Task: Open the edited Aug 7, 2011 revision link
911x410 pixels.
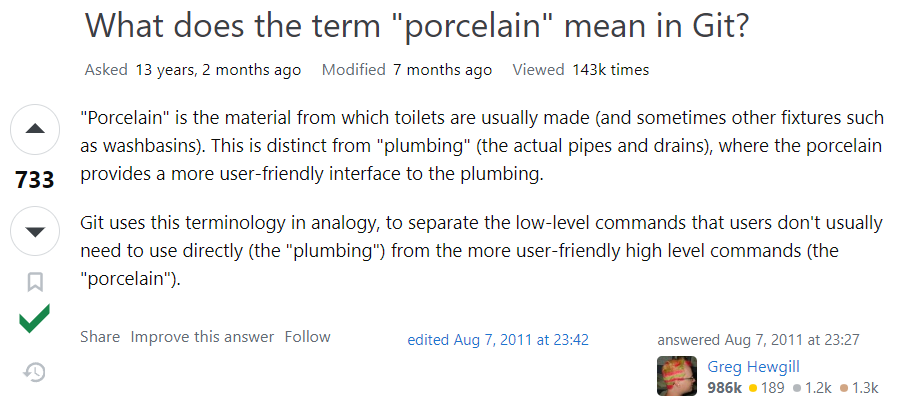Action: 498,340
